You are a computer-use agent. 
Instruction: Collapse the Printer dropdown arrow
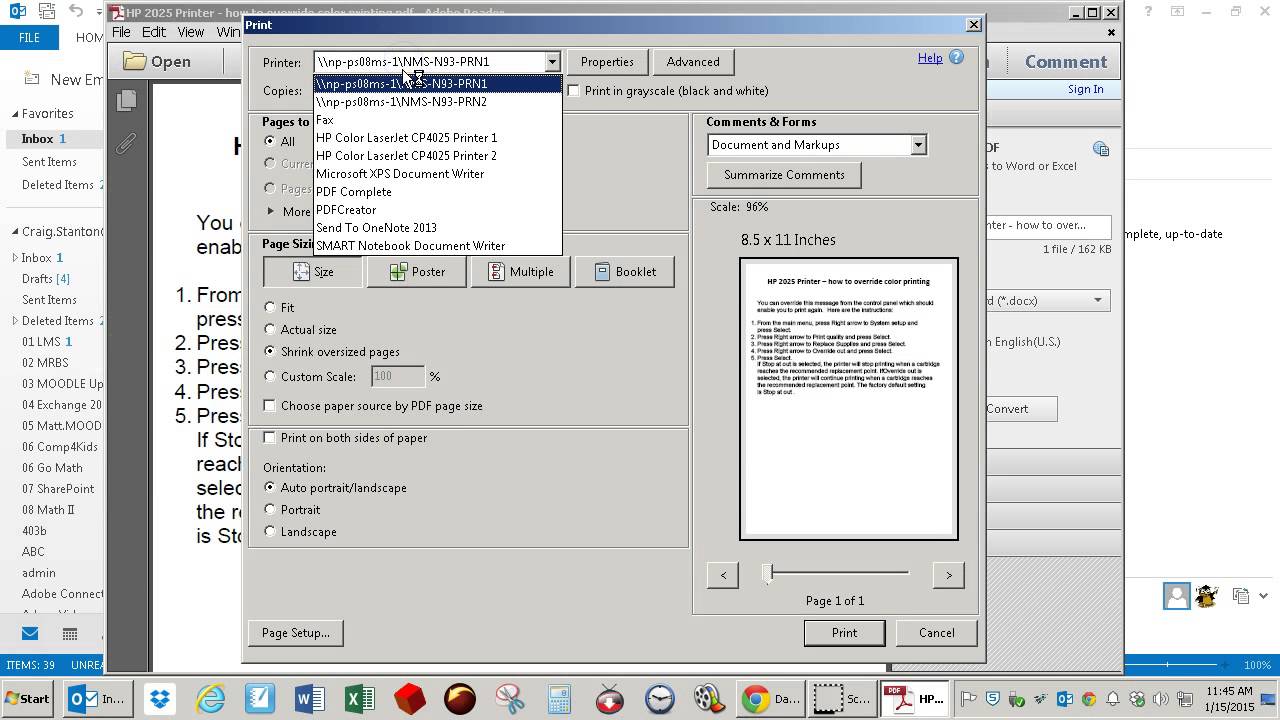click(x=552, y=62)
